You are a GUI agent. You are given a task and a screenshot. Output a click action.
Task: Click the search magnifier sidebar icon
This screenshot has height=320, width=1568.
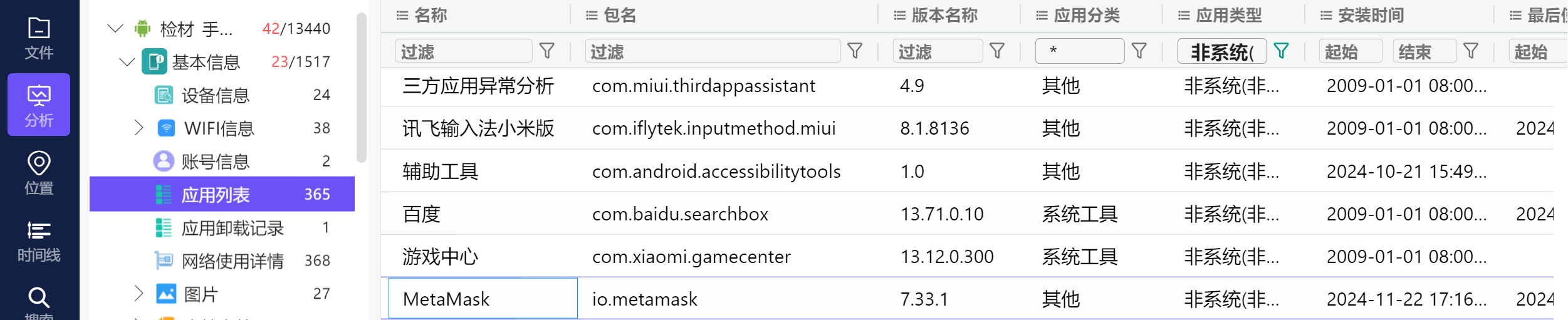pyautogui.click(x=39, y=299)
